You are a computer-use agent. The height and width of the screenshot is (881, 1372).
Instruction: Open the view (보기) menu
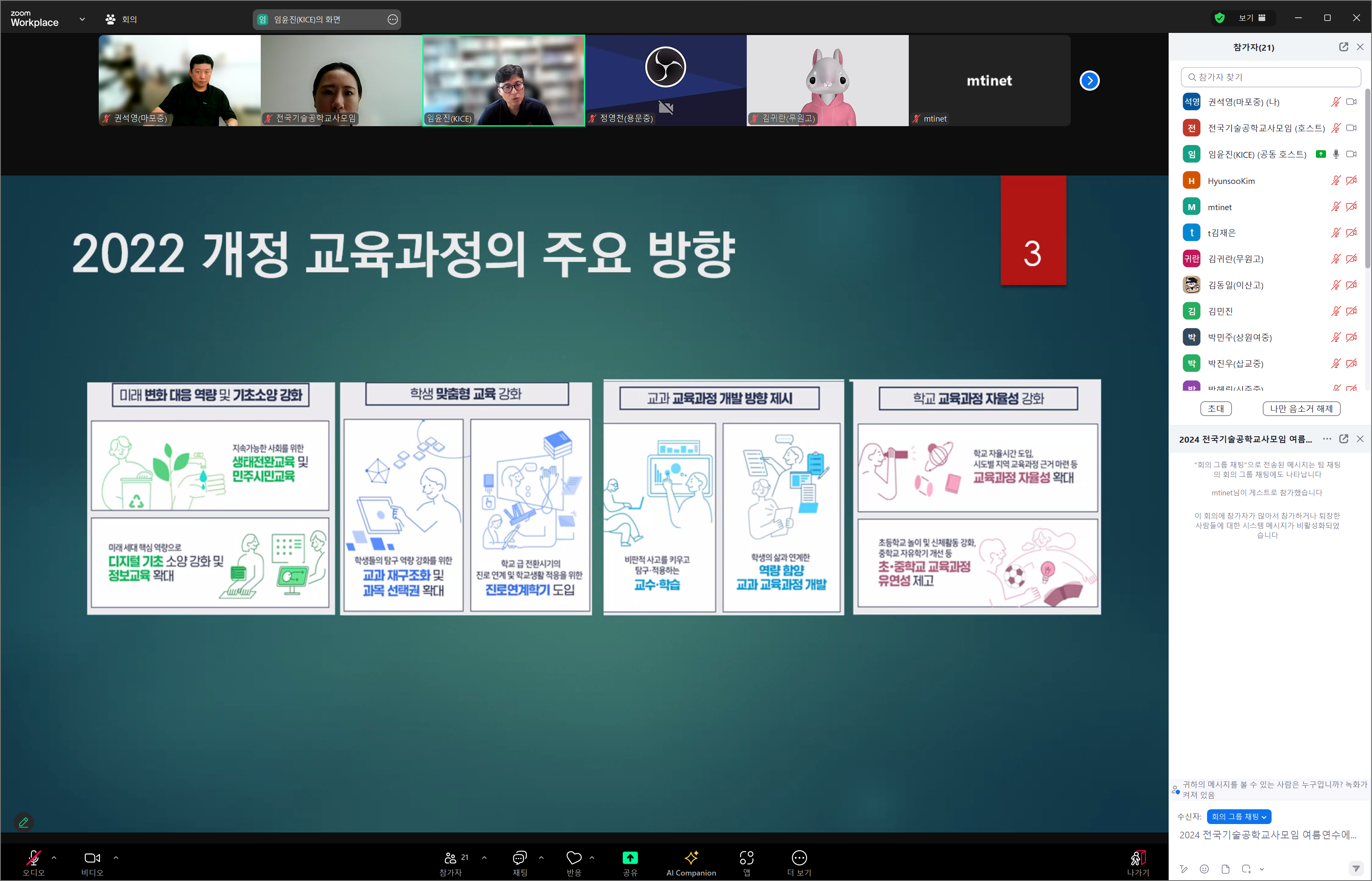1252,18
